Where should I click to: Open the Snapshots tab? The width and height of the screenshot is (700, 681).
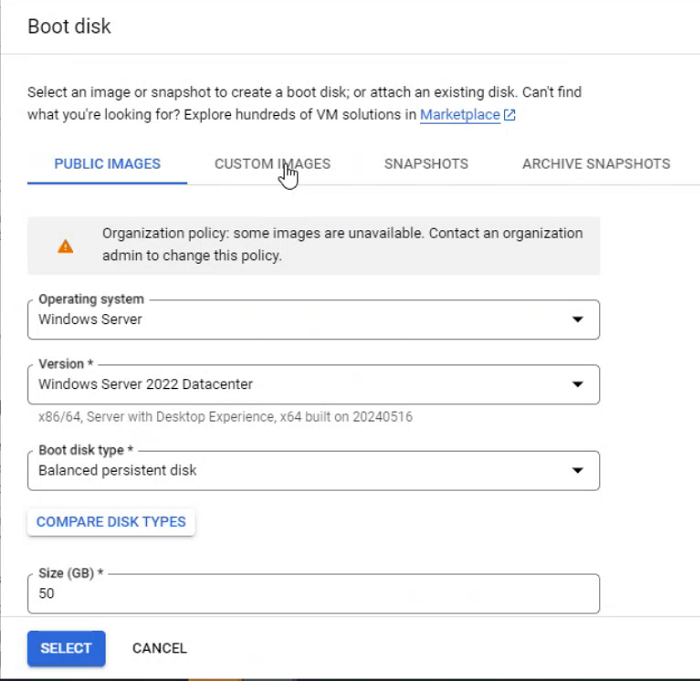coord(426,164)
